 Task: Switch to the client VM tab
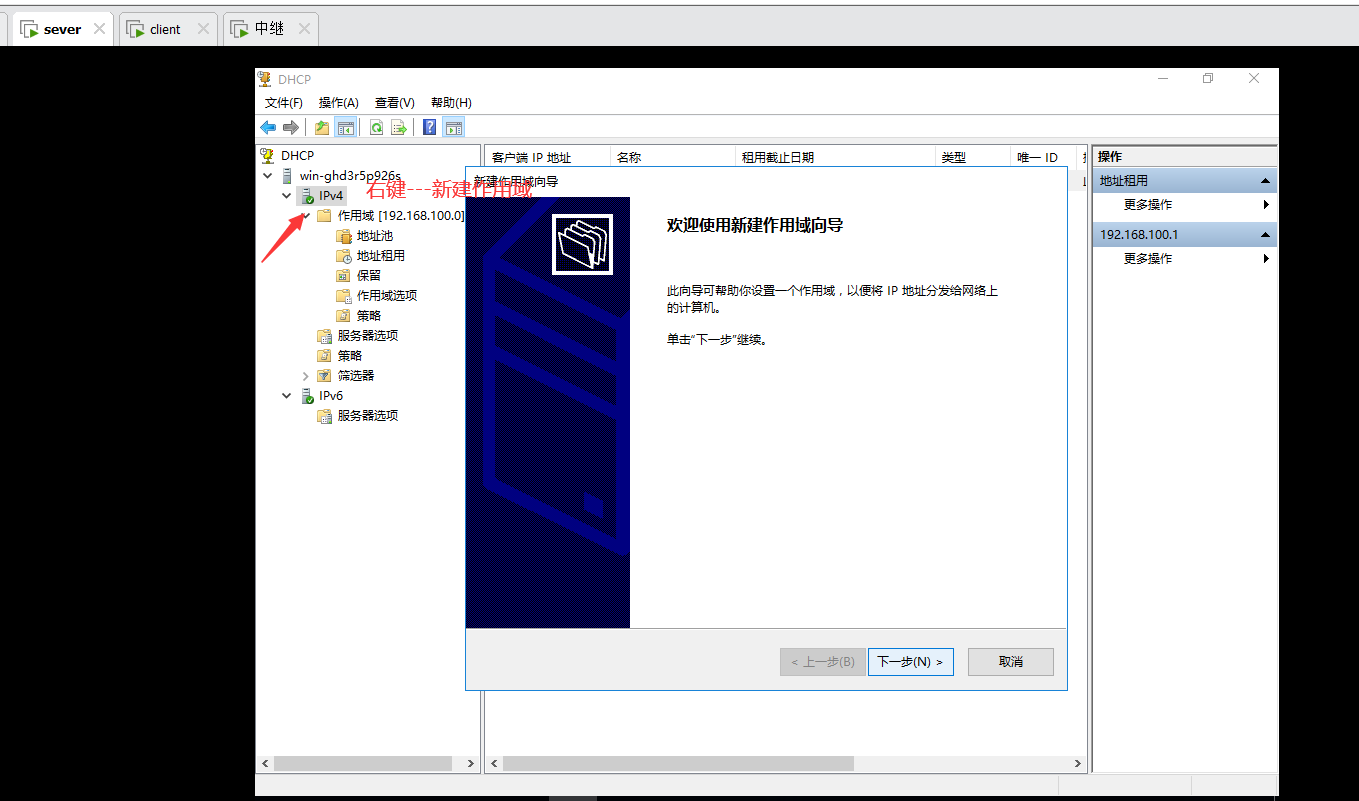pyautogui.click(x=166, y=29)
